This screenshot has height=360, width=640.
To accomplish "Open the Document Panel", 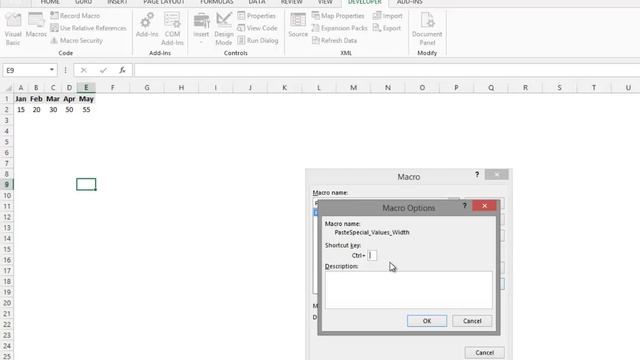I will coord(427,28).
